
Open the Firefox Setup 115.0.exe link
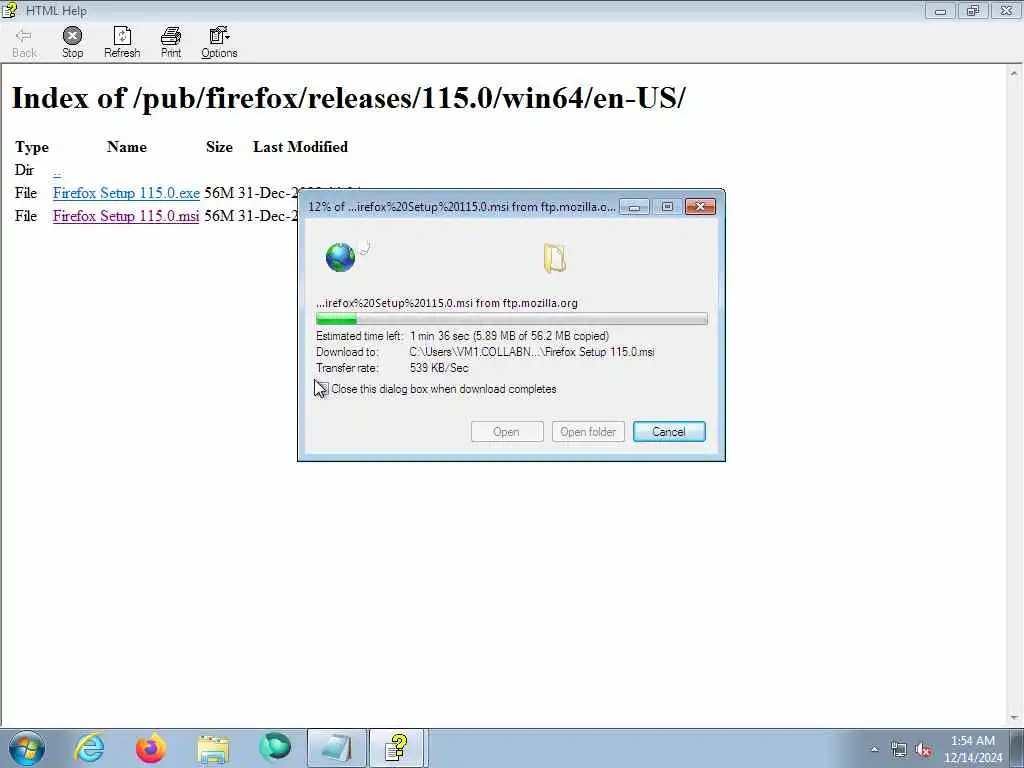tap(126, 193)
